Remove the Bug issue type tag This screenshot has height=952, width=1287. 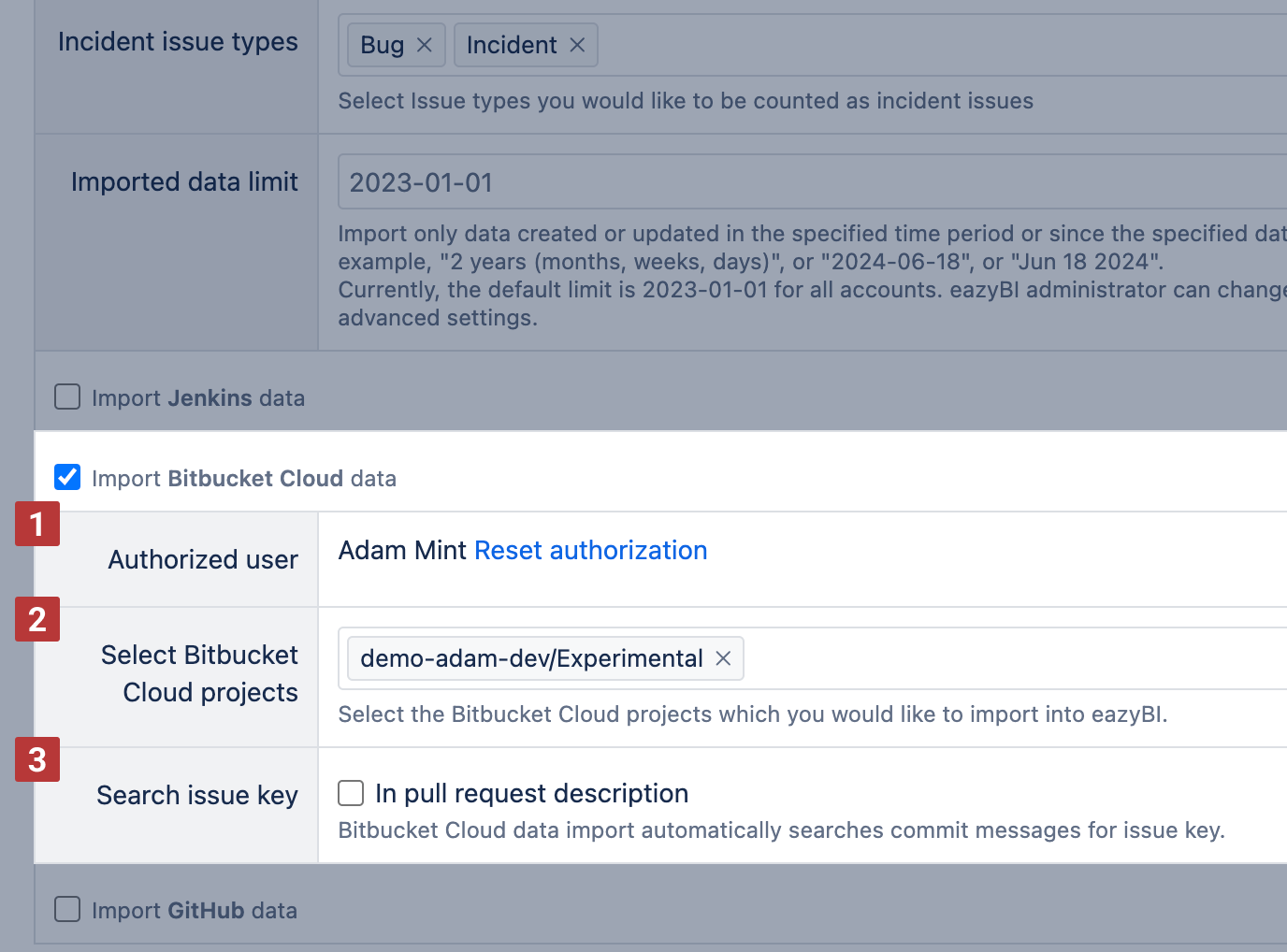pos(425,45)
